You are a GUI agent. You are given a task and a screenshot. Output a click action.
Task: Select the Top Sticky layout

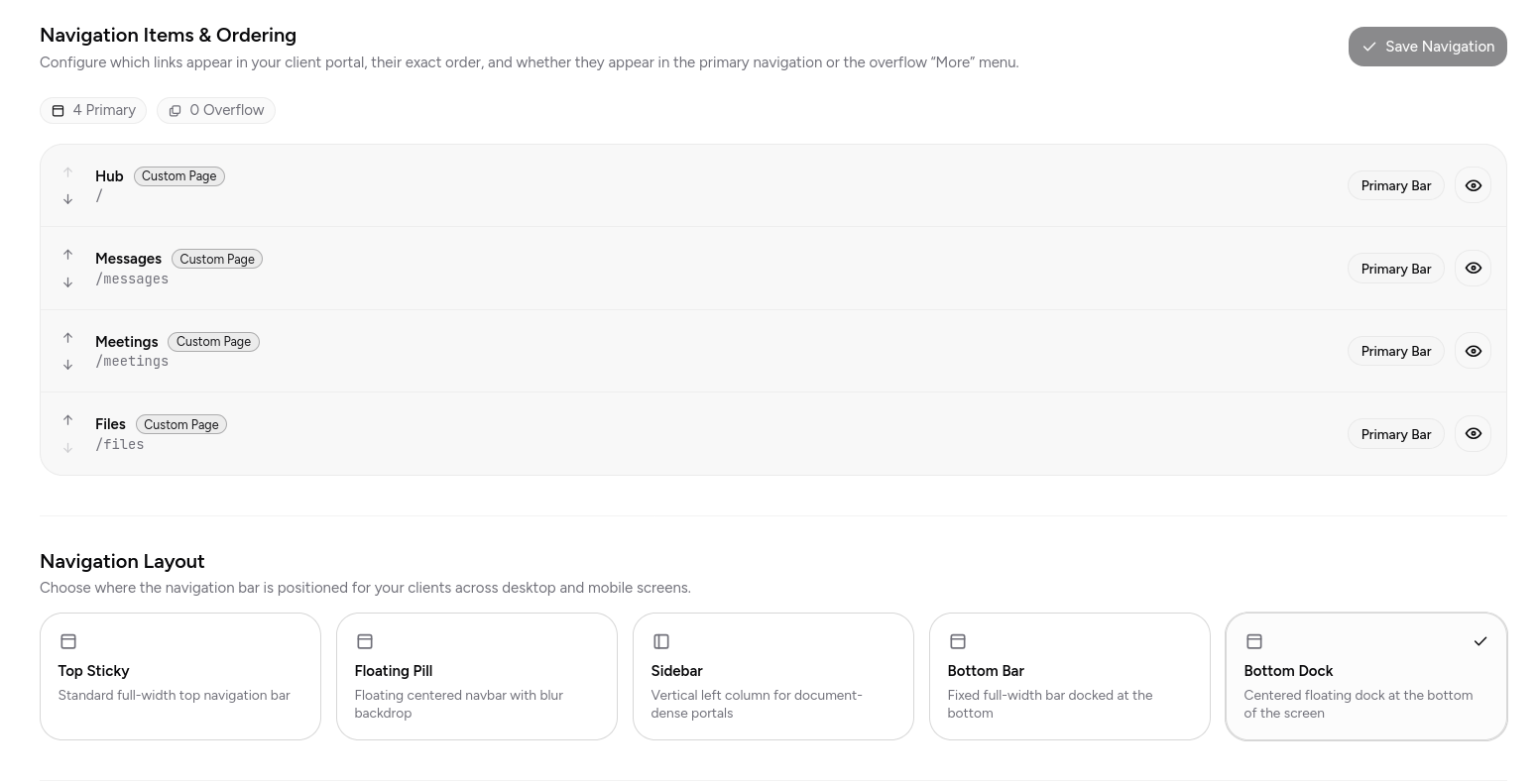pyautogui.click(x=180, y=676)
